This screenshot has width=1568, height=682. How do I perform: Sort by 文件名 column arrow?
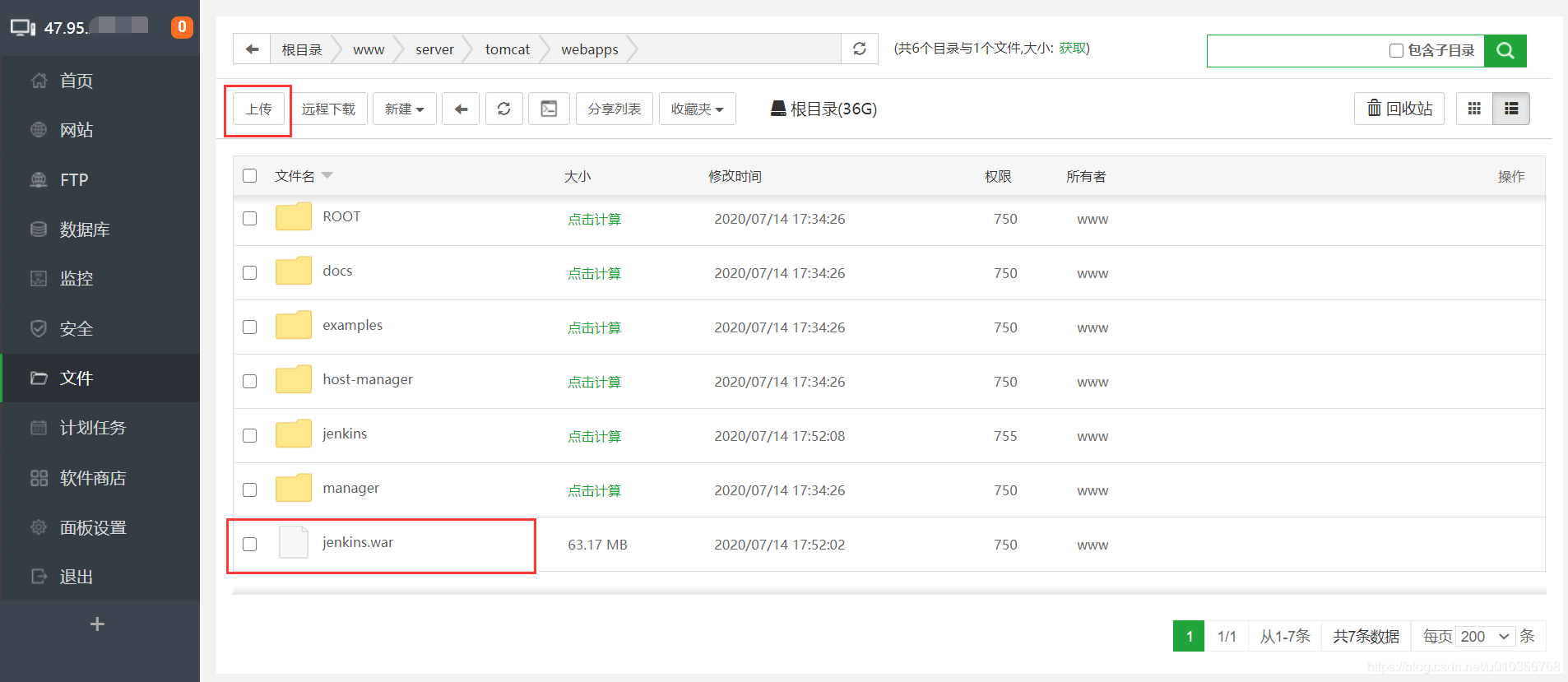tap(327, 175)
